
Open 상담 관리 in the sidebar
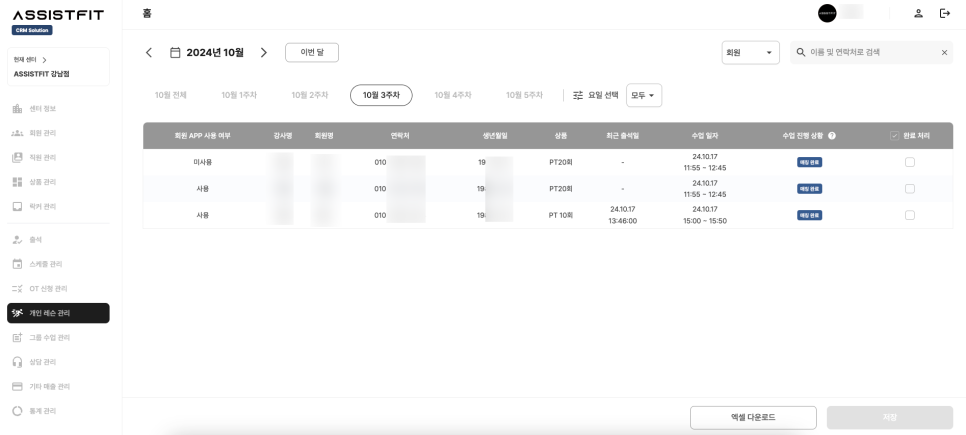(41, 362)
